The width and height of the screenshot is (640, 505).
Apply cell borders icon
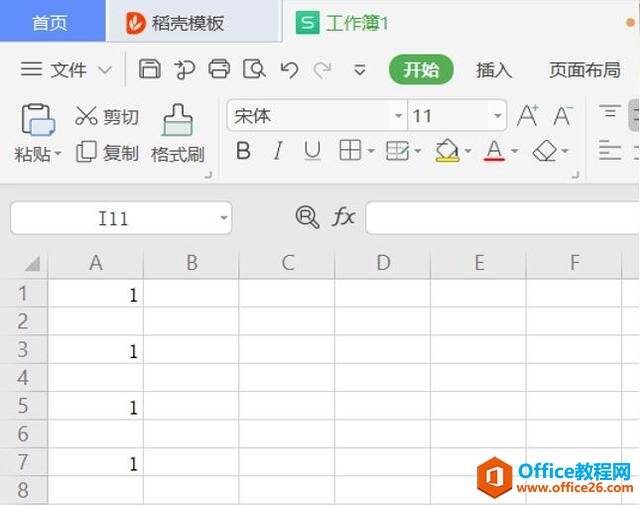[x=350, y=150]
